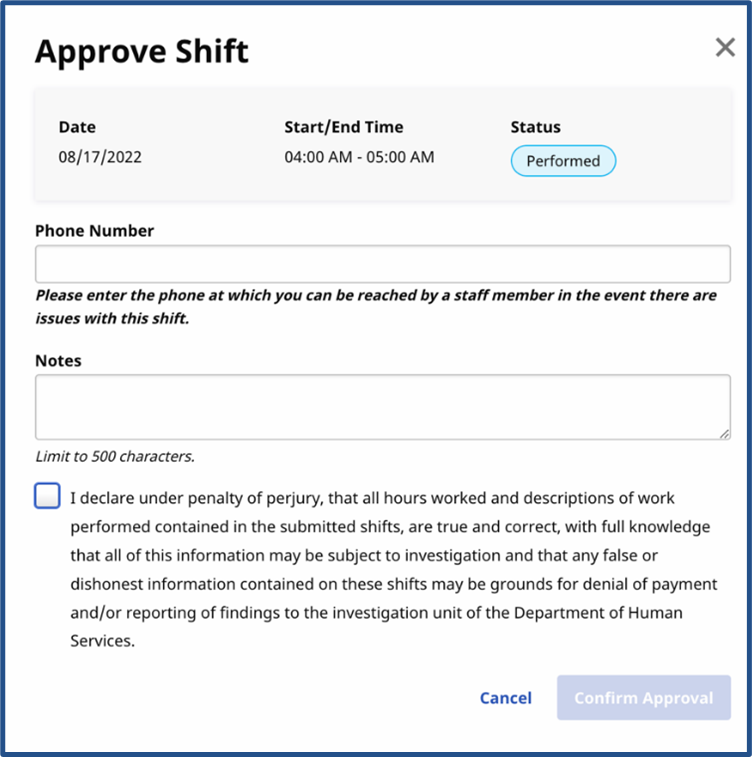The width and height of the screenshot is (752, 757).
Task: Click the "Limit to 500 characters" hint
Action: point(114,457)
